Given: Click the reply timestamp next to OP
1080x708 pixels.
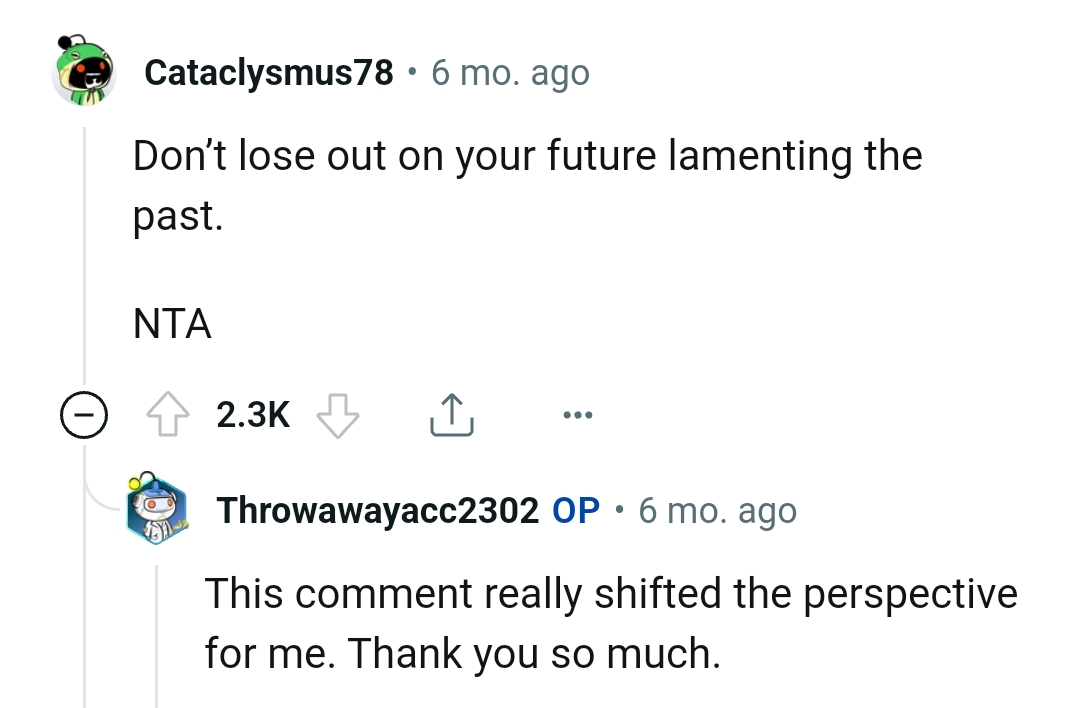Looking at the screenshot, I should click(716, 510).
